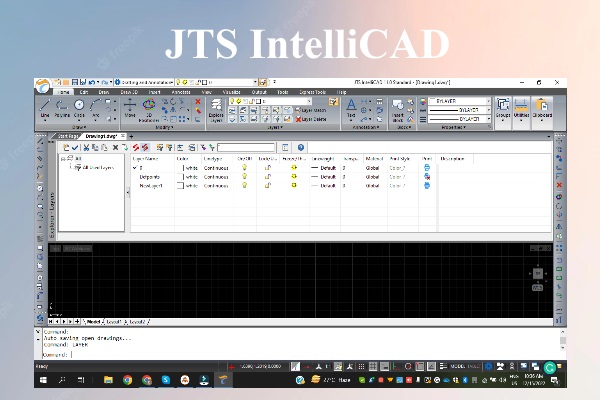Viewport: 600px width, 400px height.
Task: Toggle the print icon for NewLayer1
Action: [x=427, y=185]
